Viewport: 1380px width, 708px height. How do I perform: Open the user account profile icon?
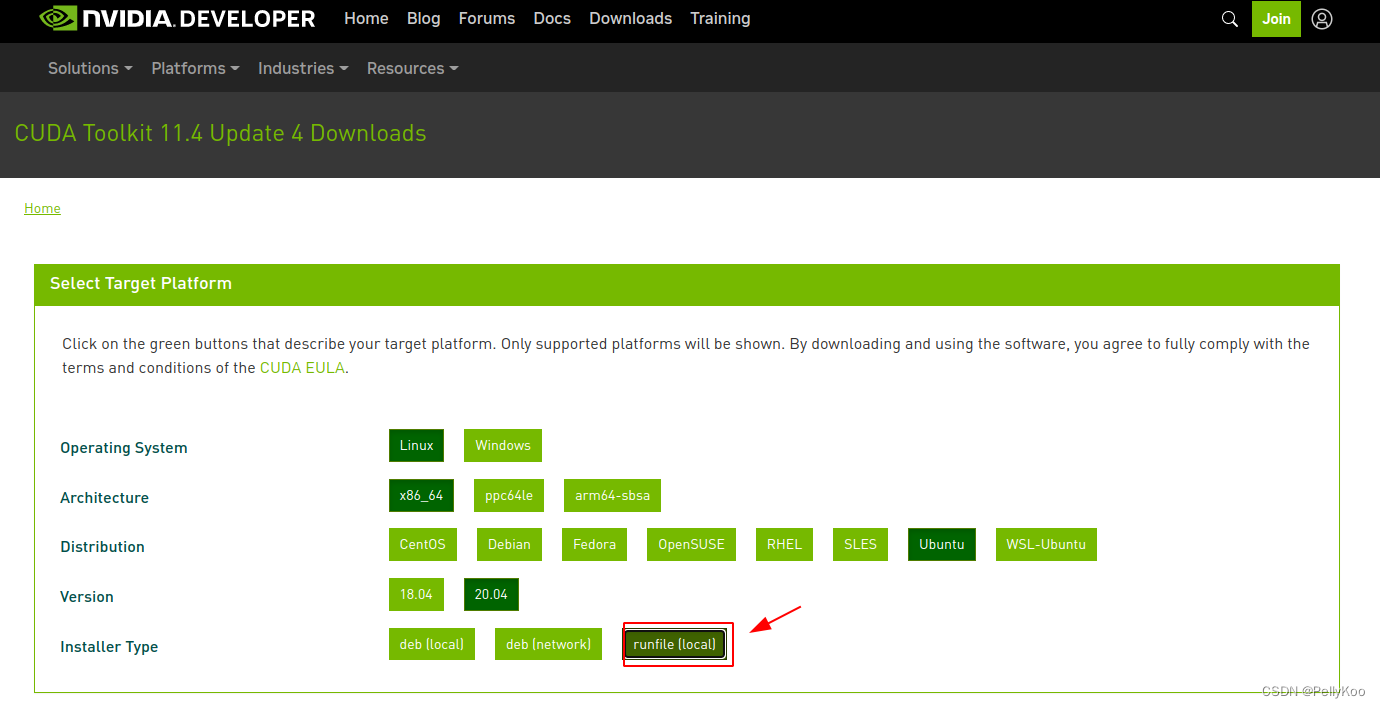pos(1322,19)
